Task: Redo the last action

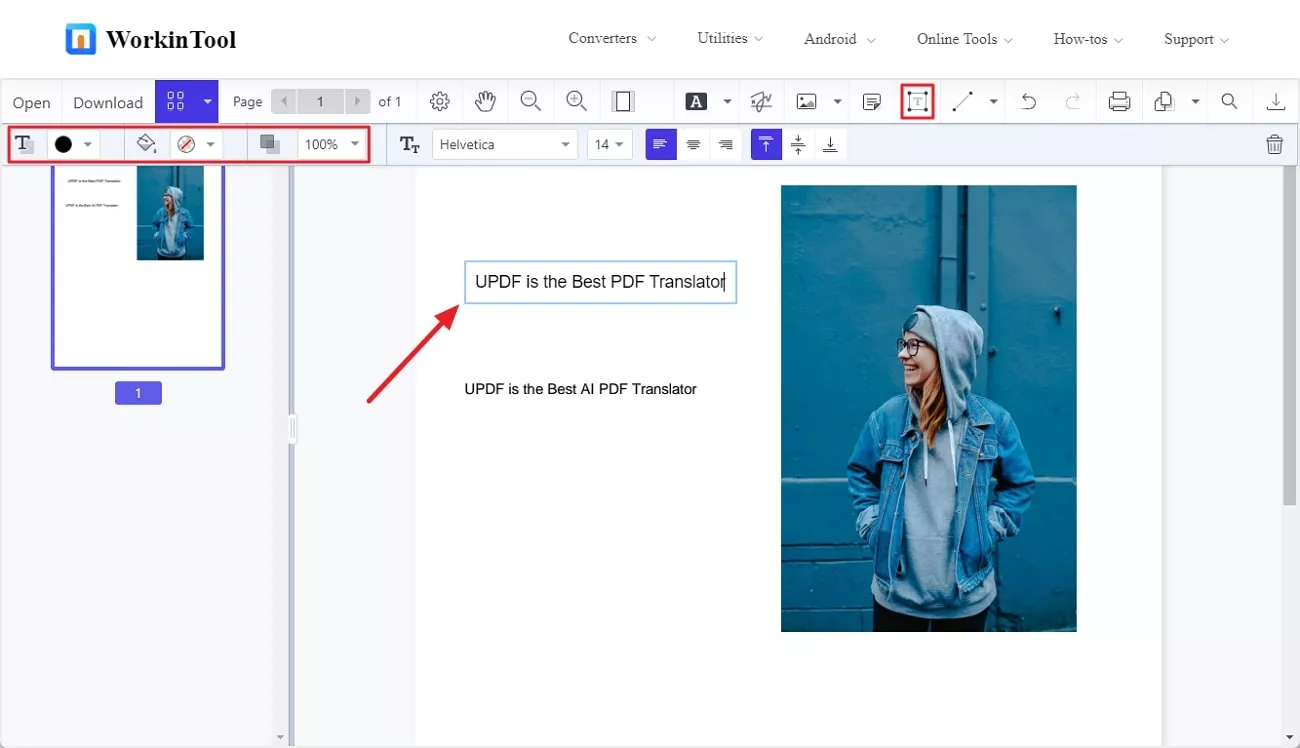Action: click(x=1073, y=101)
